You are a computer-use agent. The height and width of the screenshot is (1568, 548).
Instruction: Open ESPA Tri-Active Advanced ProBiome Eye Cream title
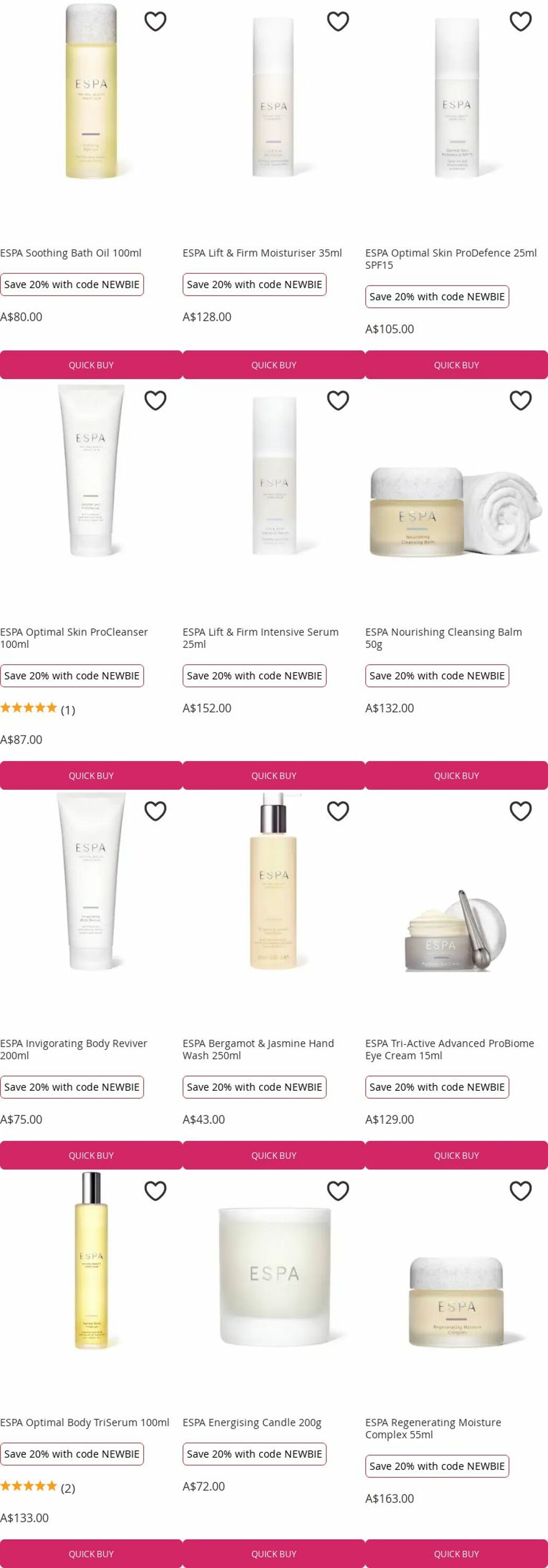[x=449, y=1050]
